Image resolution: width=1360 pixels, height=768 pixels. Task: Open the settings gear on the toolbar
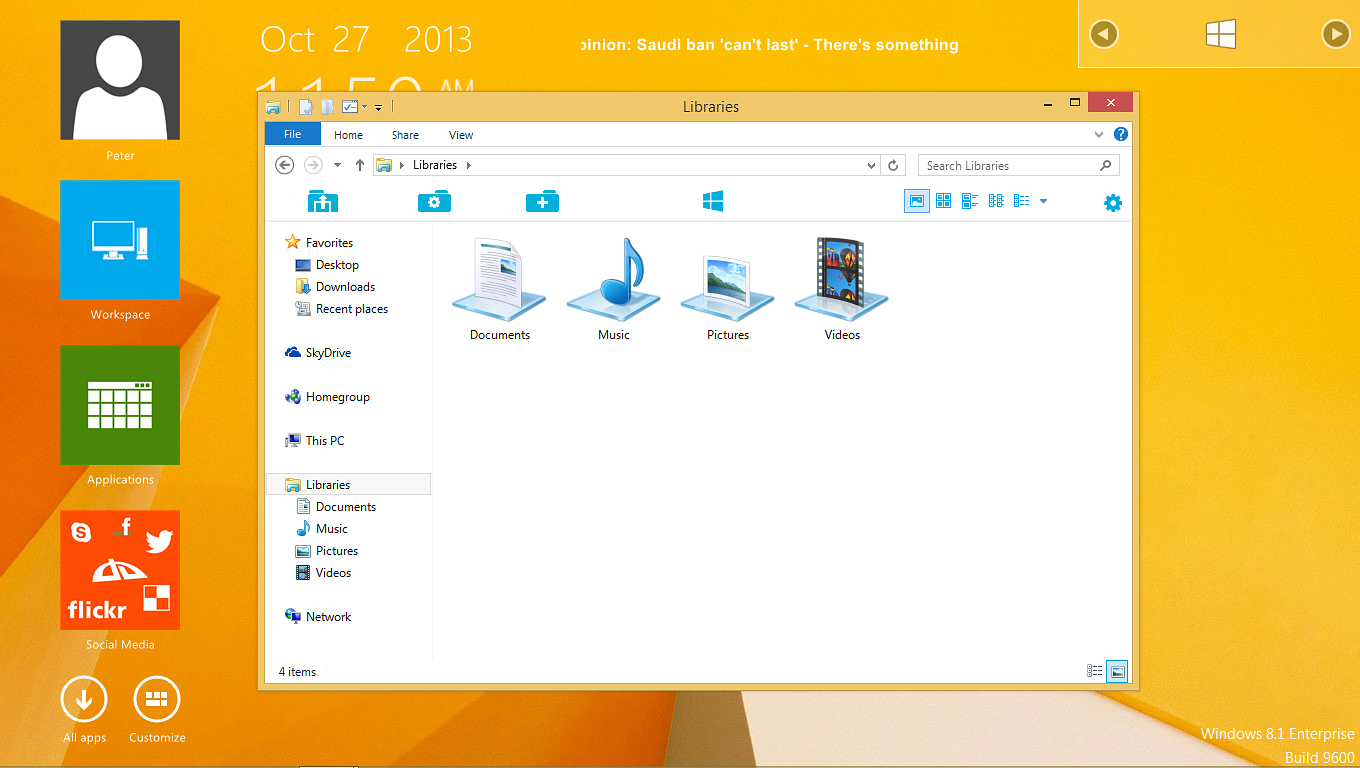(1112, 200)
